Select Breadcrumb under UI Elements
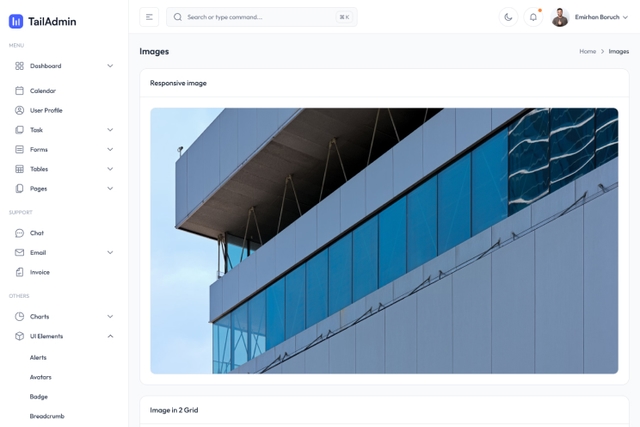 [47, 416]
